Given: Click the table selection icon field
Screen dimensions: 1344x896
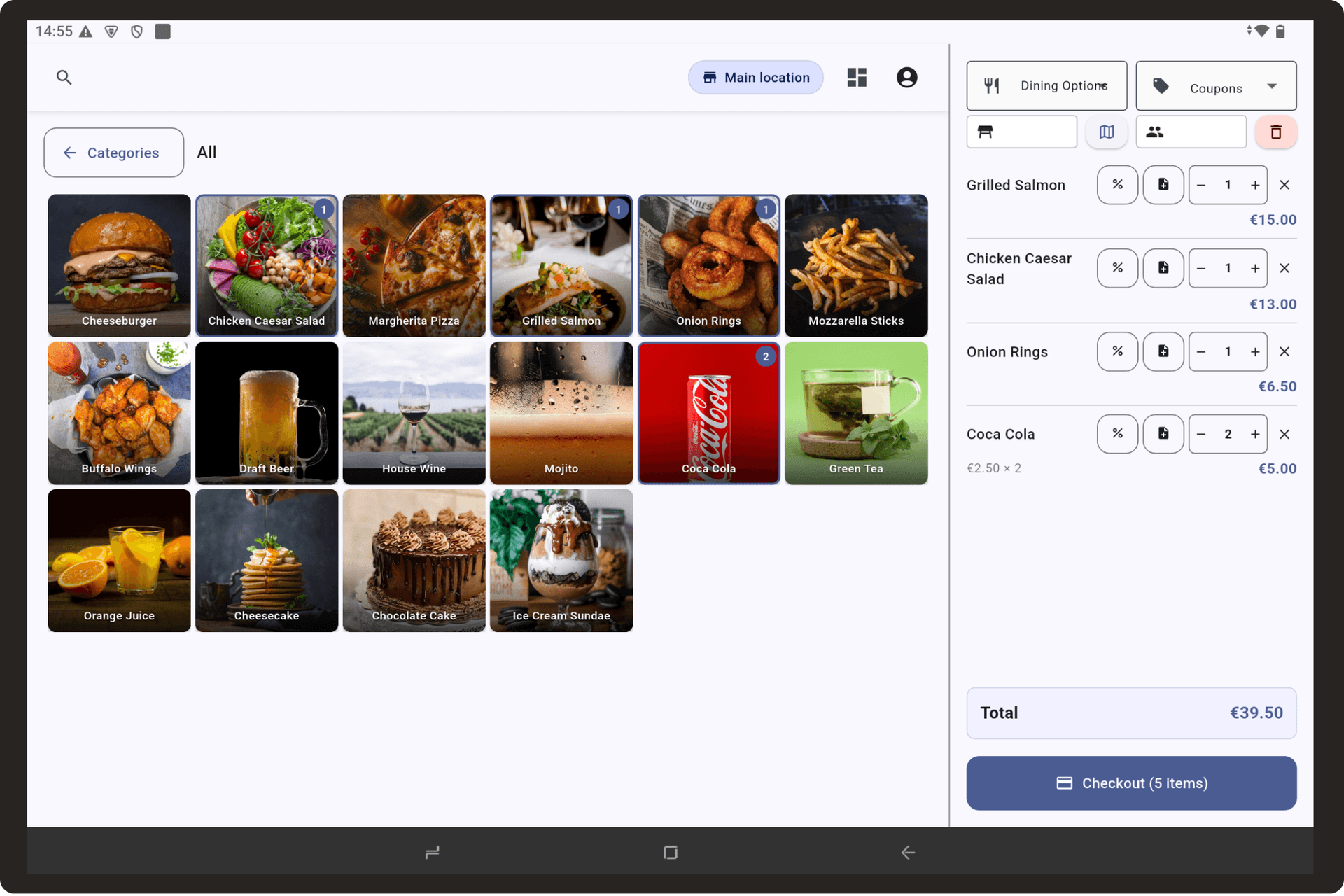Looking at the screenshot, I should point(1021,132).
